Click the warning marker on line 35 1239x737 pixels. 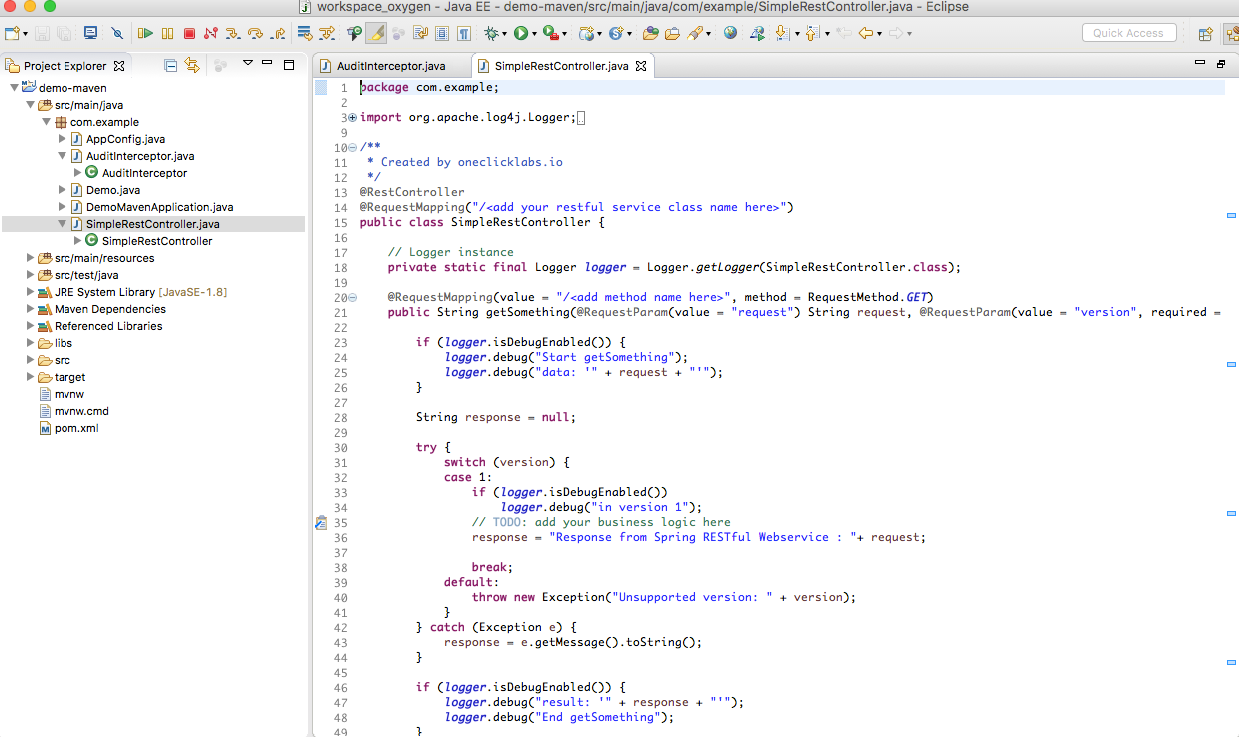pos(320,522)
